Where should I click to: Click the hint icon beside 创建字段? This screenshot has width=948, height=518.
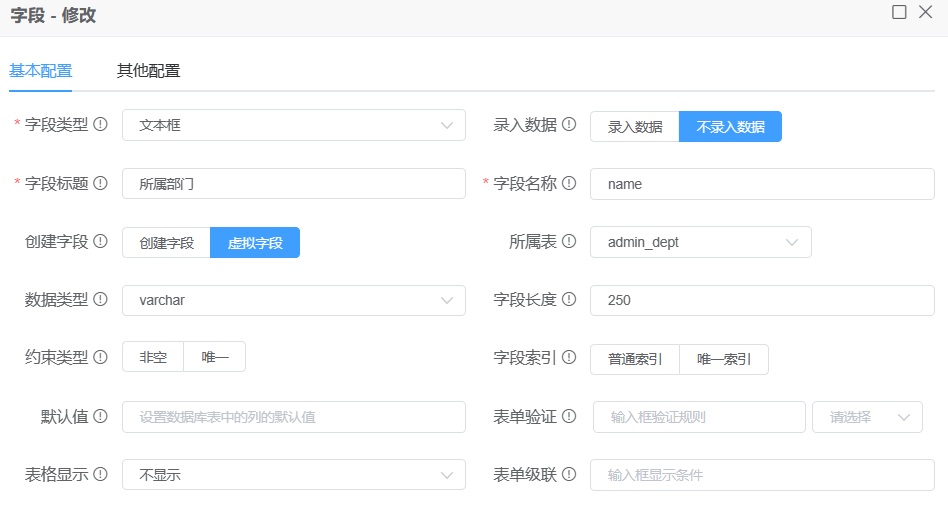[x=100, y=242]
